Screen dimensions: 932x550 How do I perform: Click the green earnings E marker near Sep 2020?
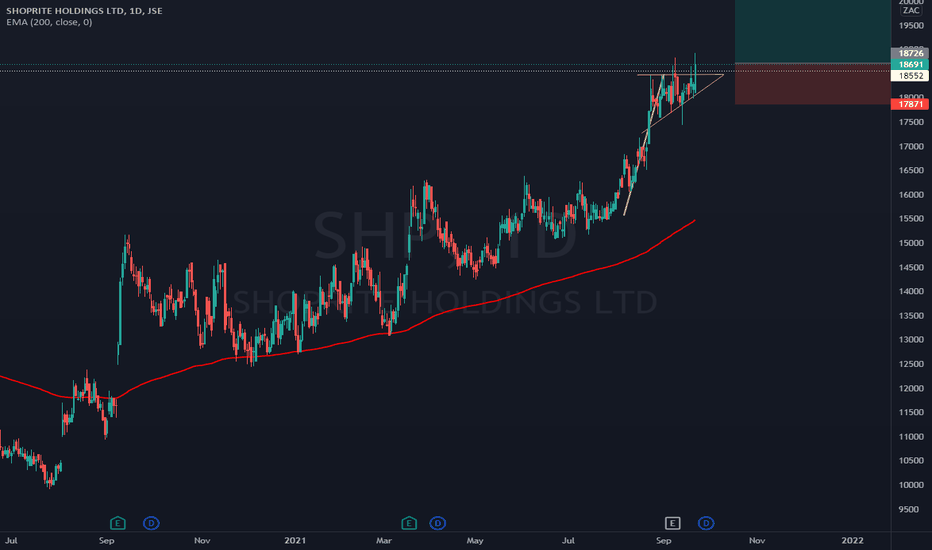pos(118,523)
